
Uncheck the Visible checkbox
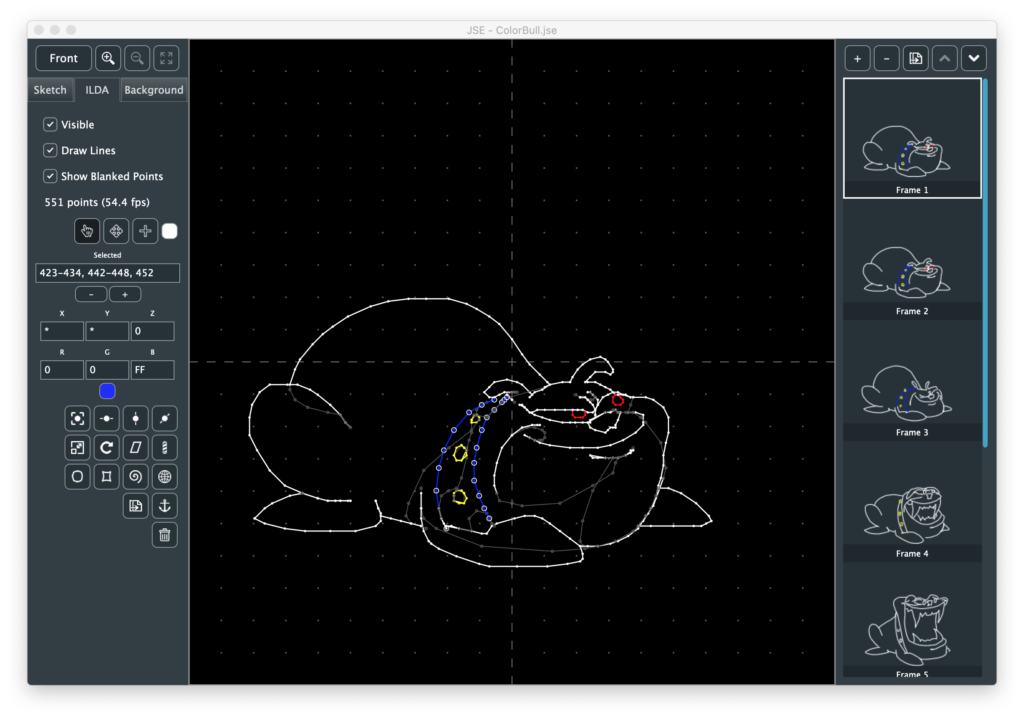(50, 125)
